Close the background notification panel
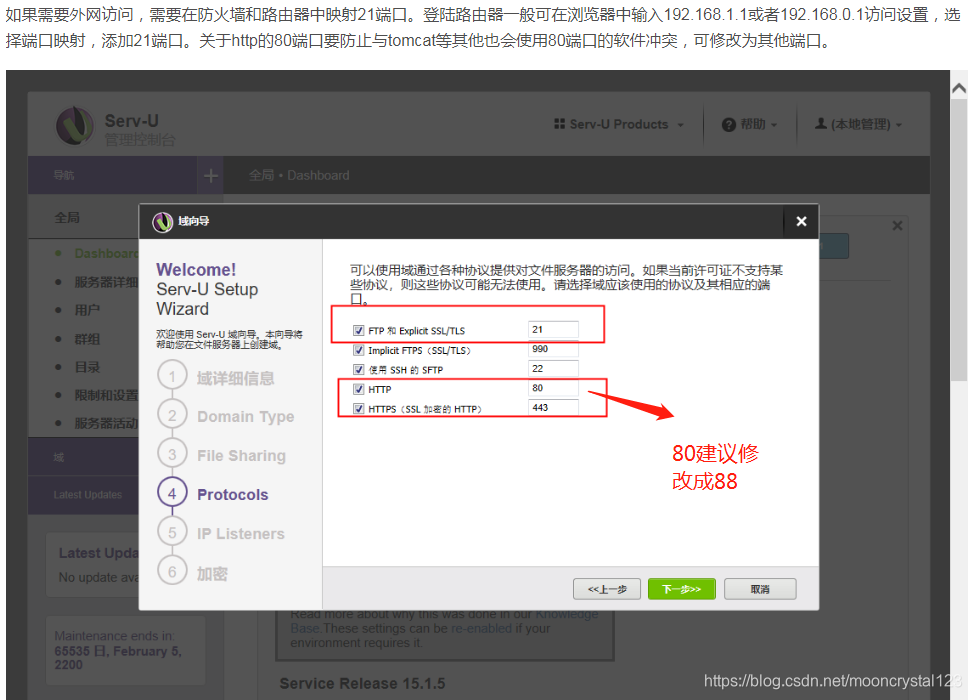Screen dimensions: 972x700 click(x=897, y=226)
